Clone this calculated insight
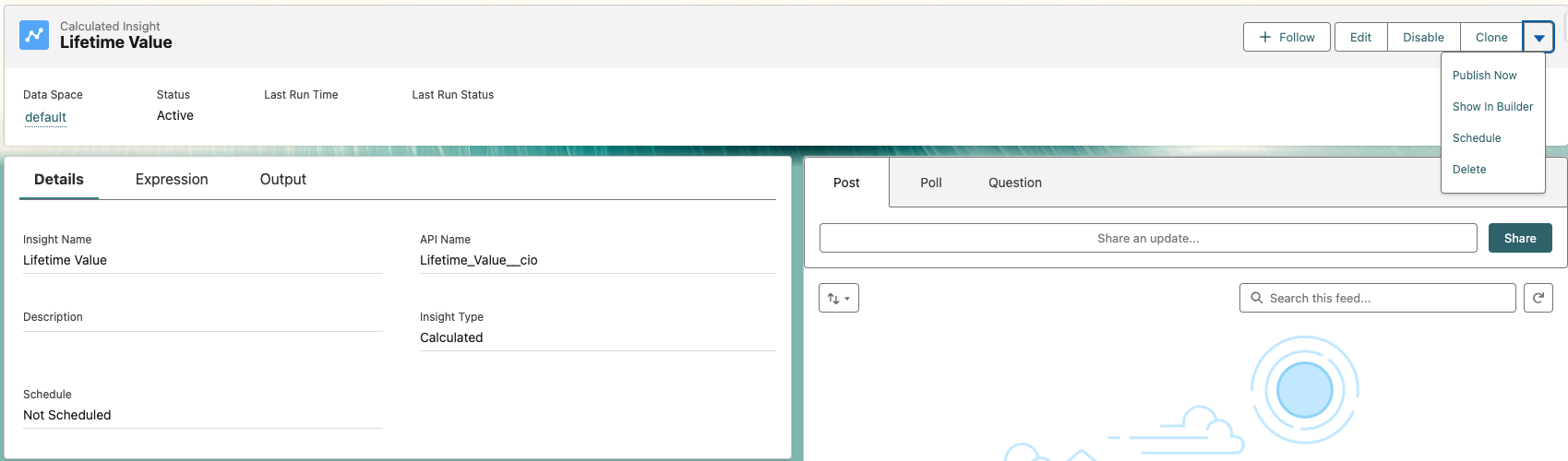This screenshot has height=461, width=1568. pos(1490,38)
